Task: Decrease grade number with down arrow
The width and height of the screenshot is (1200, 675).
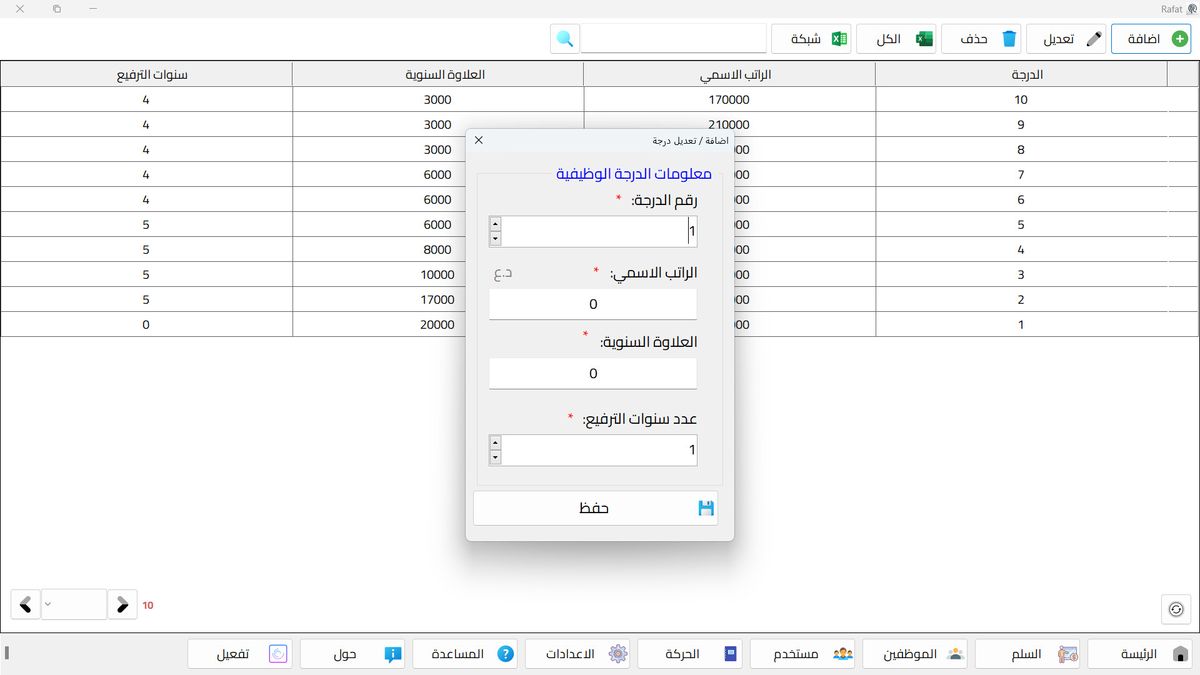Action: [x=495, y=239]
